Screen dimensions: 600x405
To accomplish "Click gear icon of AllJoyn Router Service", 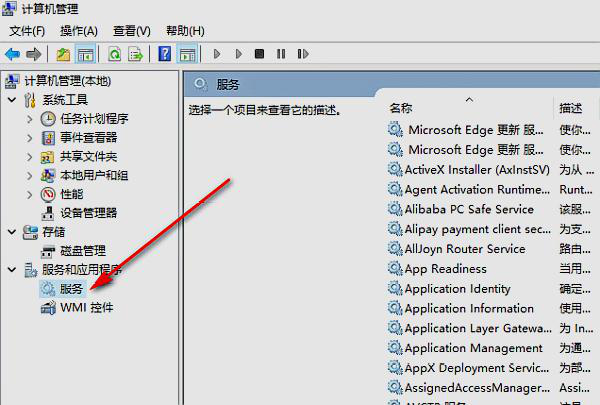I will point(395,248).
